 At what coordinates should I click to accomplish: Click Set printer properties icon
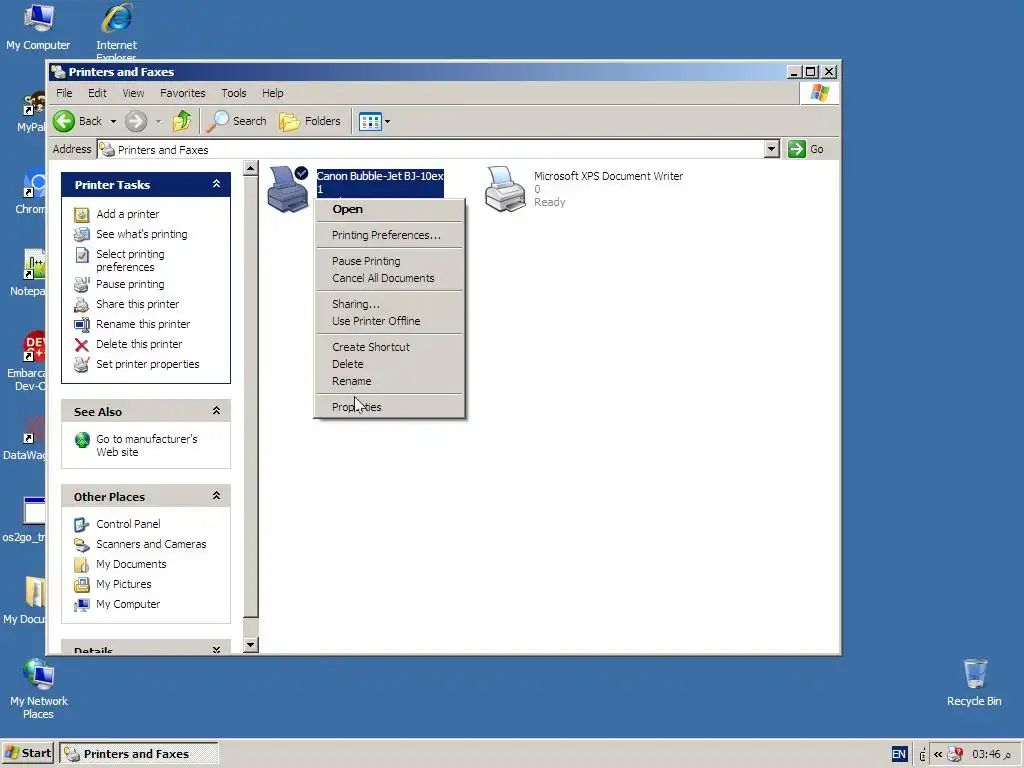point(82,364)
